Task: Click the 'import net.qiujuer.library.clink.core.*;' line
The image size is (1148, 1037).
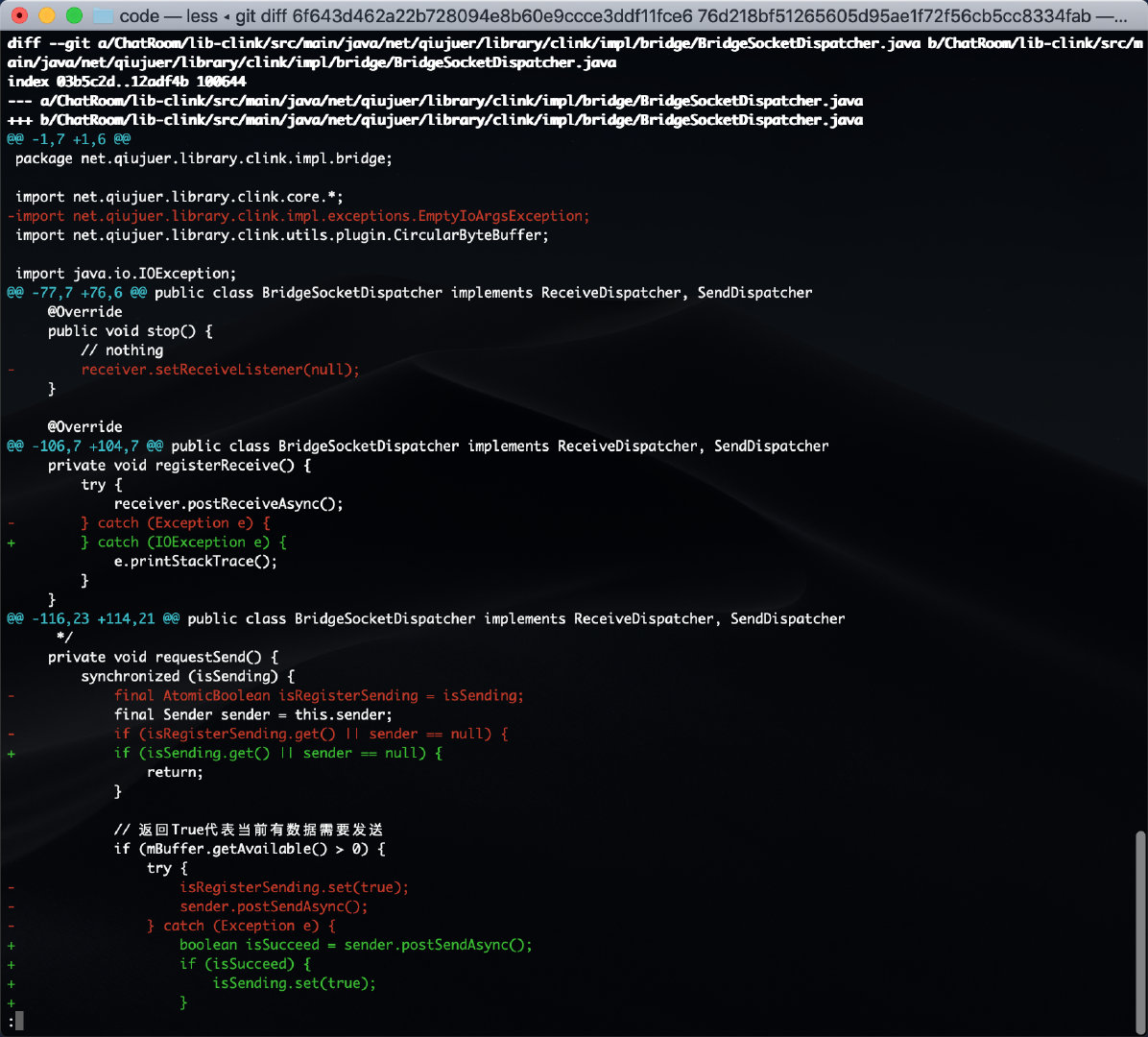Action: click(x=179, y=197)
